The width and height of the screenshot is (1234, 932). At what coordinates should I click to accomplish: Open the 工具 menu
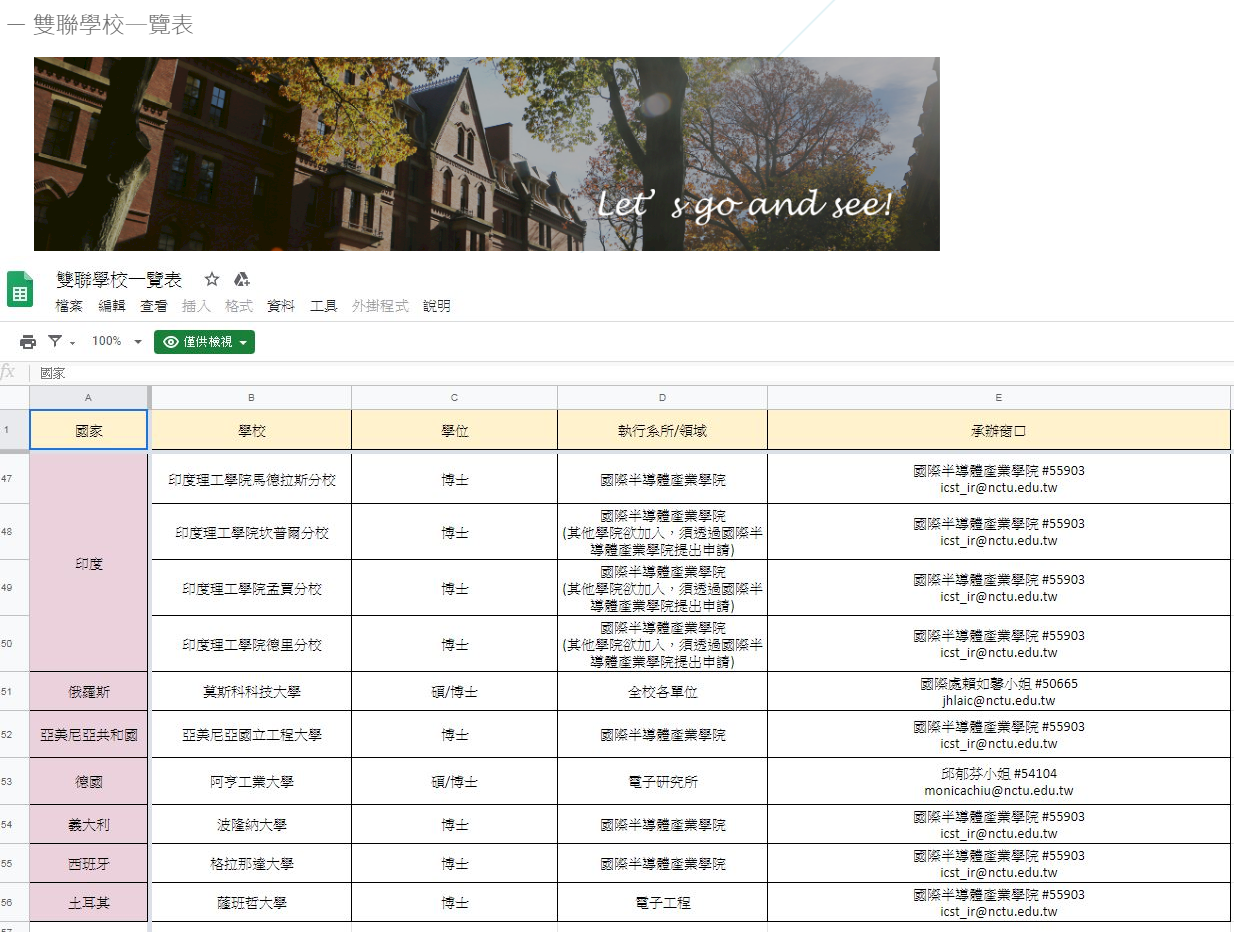pos(324,306)
